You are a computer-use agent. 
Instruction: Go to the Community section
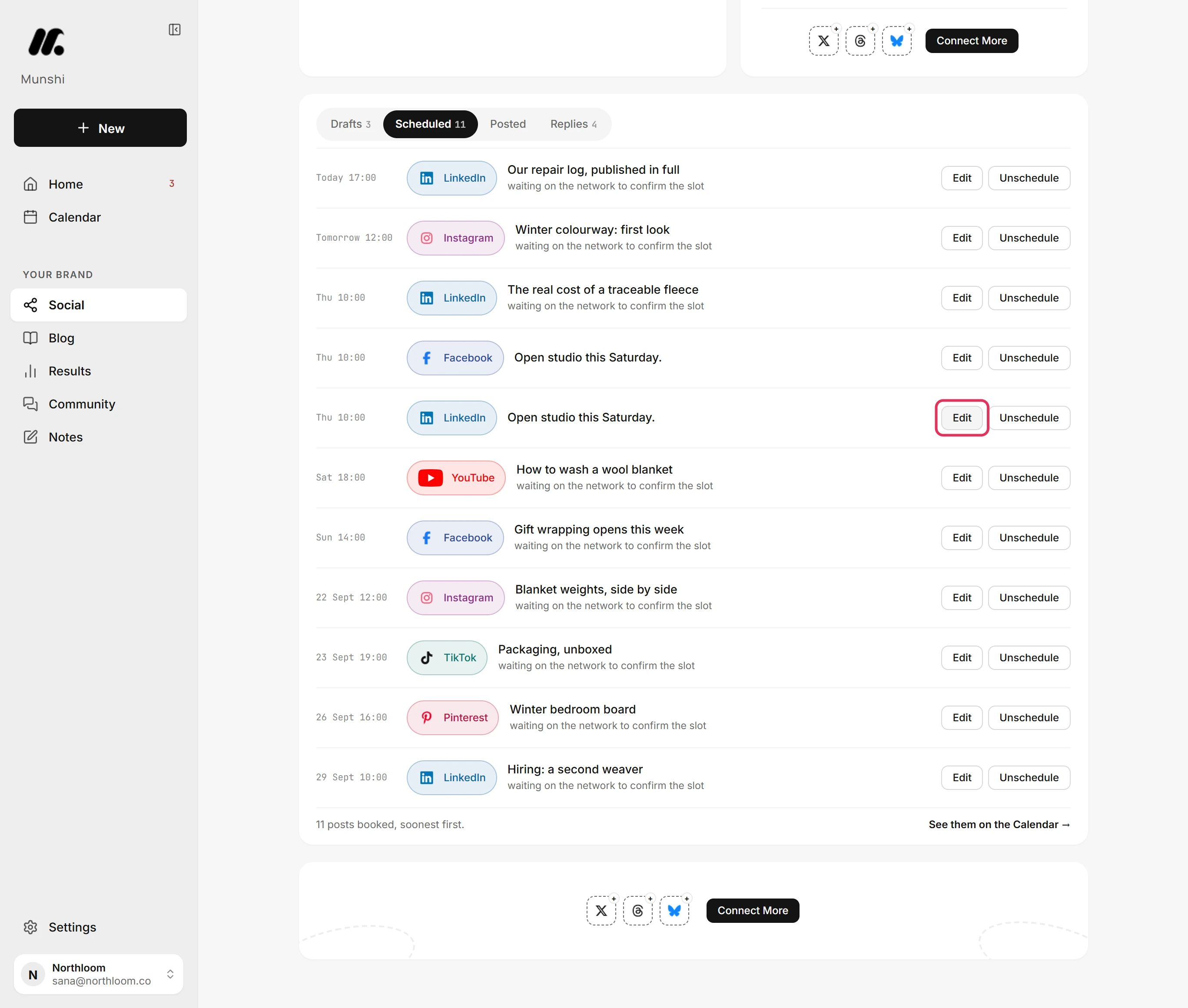pyautogui.click(x=98, y=404)
